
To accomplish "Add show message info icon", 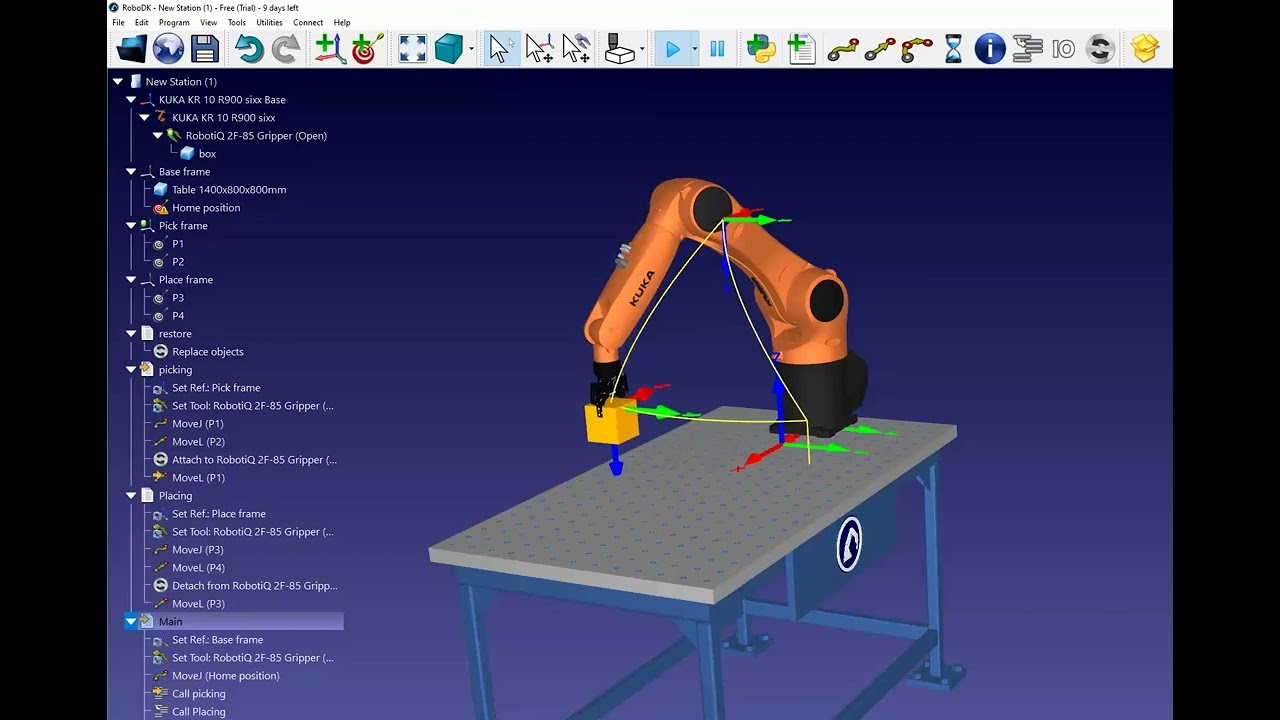I will [x=990, y=48].
